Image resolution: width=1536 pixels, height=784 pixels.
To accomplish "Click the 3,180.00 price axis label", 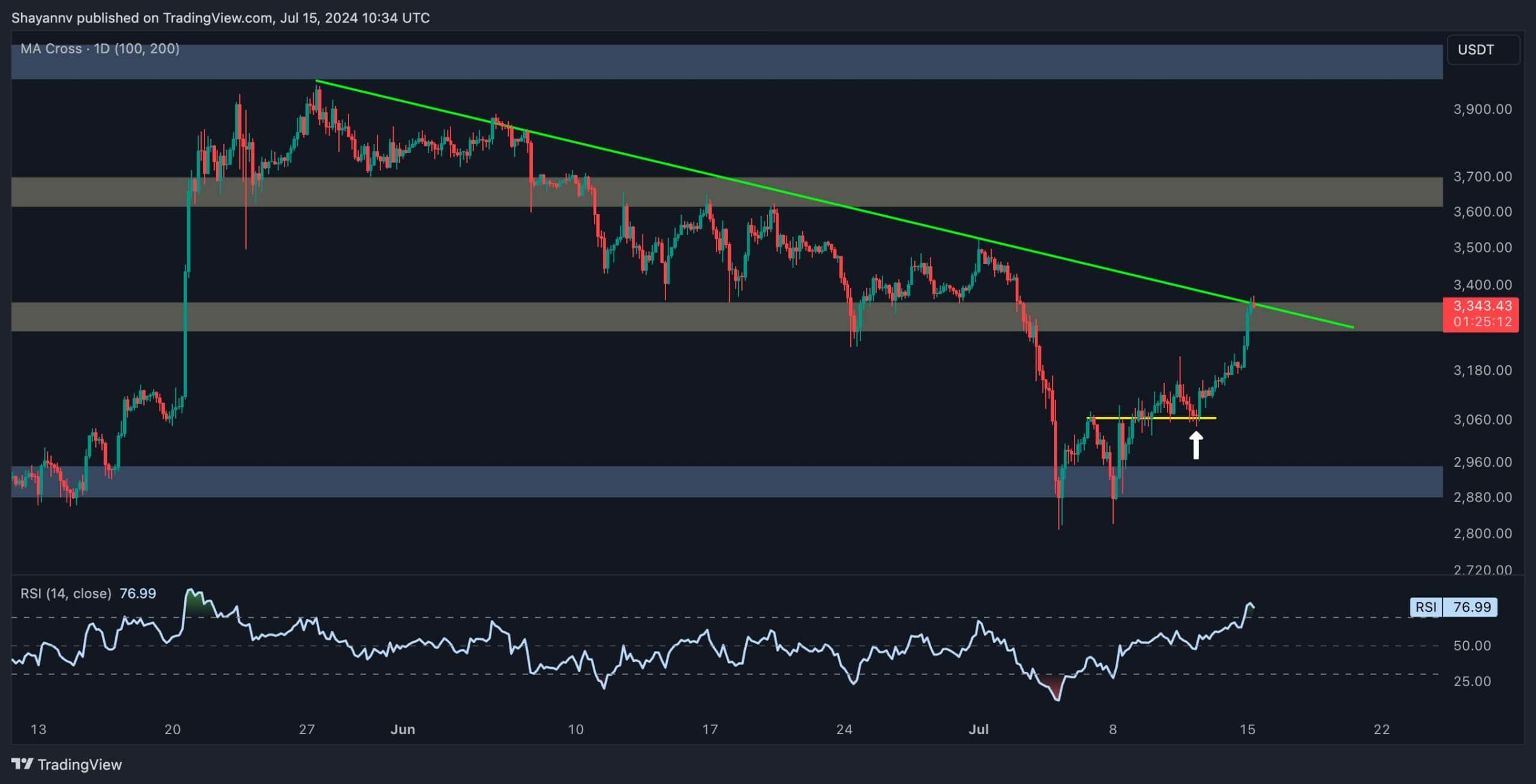I will tap(1483, 370).
